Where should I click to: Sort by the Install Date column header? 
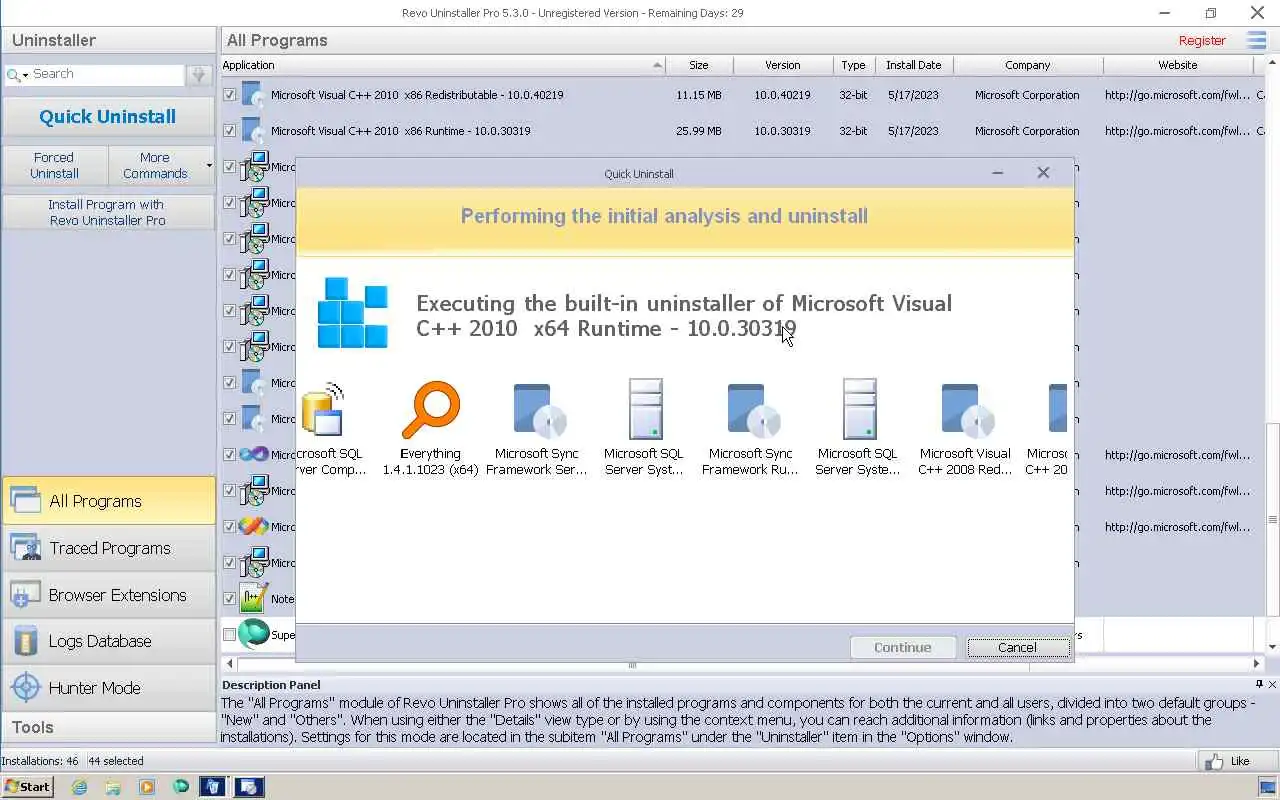click(914, 65)
